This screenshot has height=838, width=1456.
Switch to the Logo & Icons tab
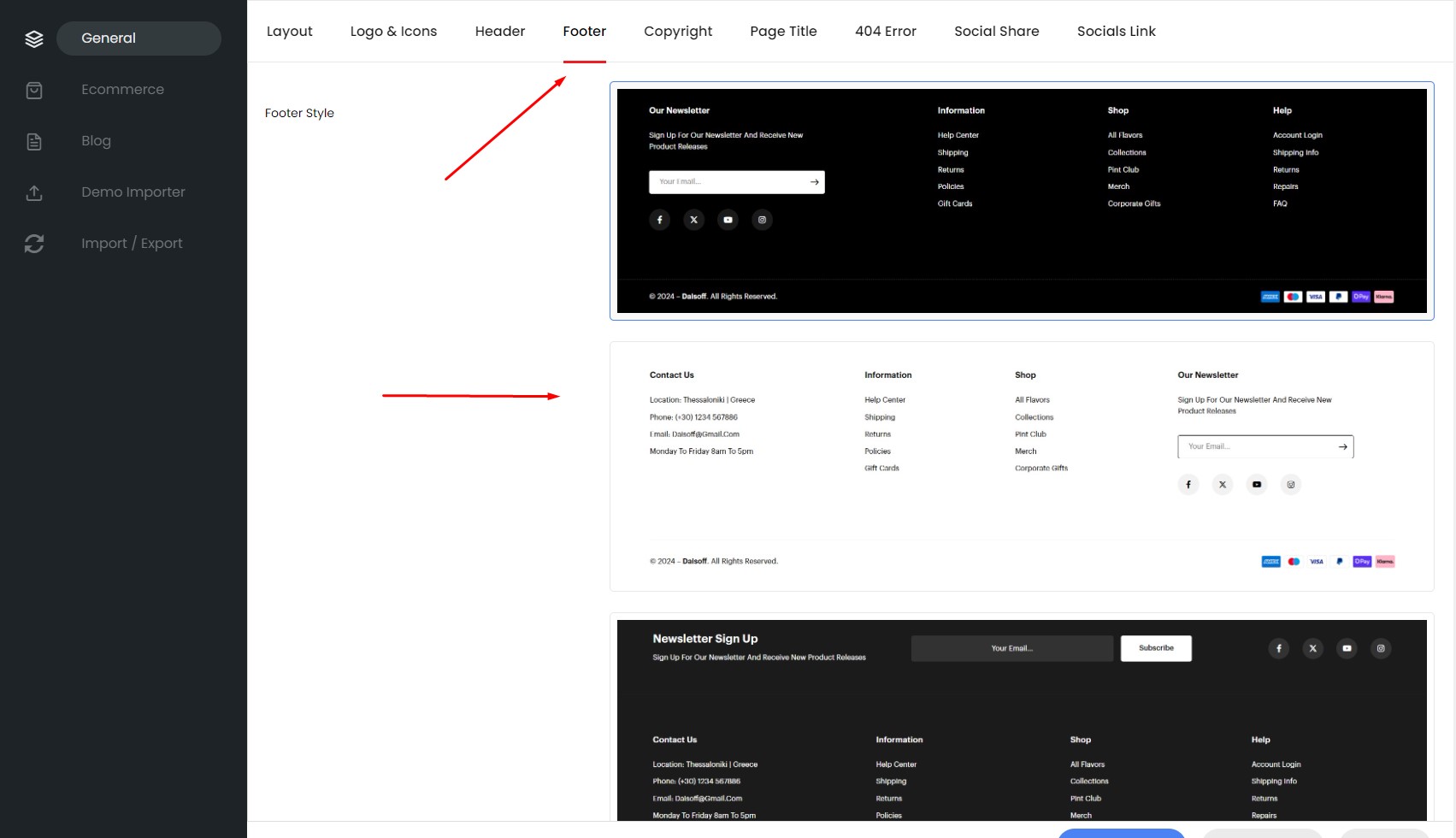click(x=393, y=32)
